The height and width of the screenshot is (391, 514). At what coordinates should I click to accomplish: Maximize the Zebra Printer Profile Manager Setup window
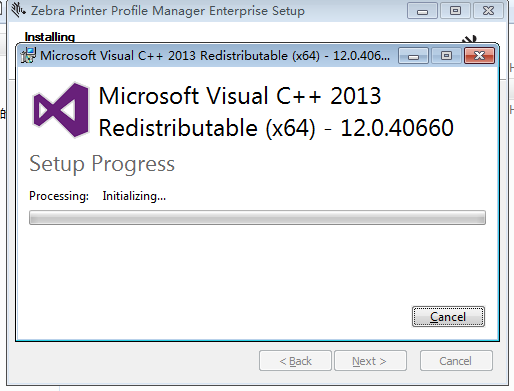pos(455,11)
